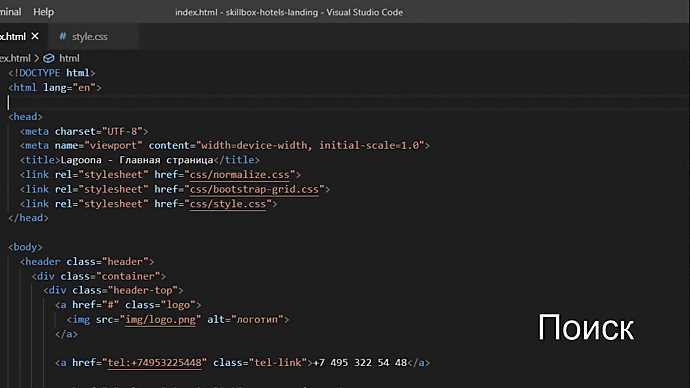Click the phone number +7 495 322 54 48

coord(360,362)
